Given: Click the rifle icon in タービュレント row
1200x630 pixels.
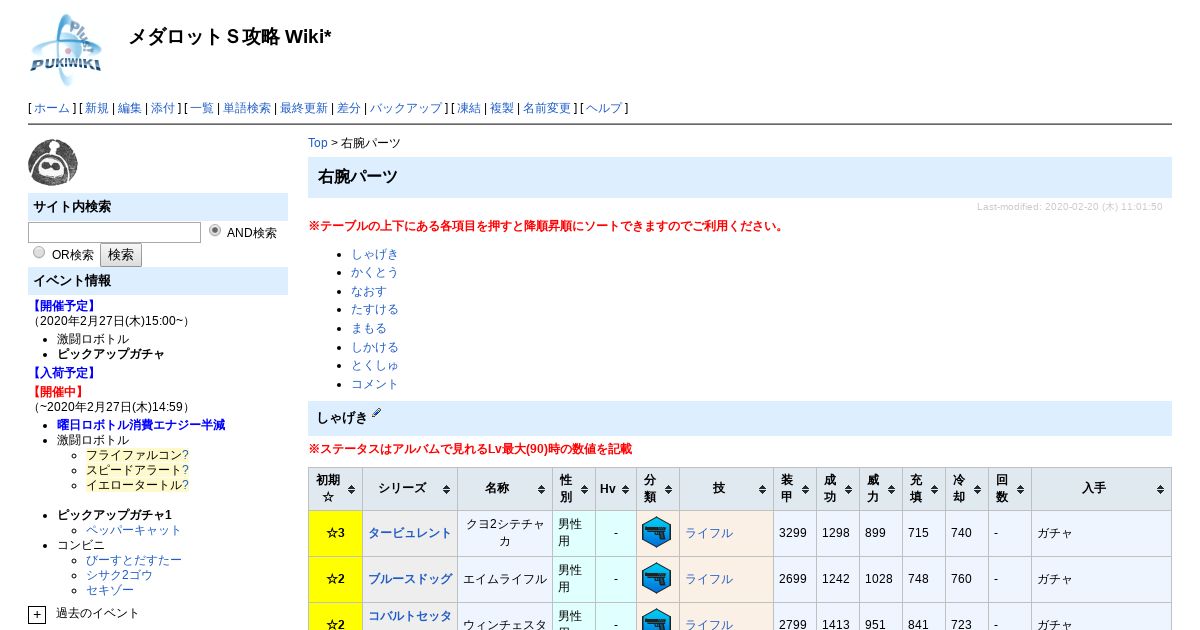Looking at the screenshot, I should (x=656, y=532).
